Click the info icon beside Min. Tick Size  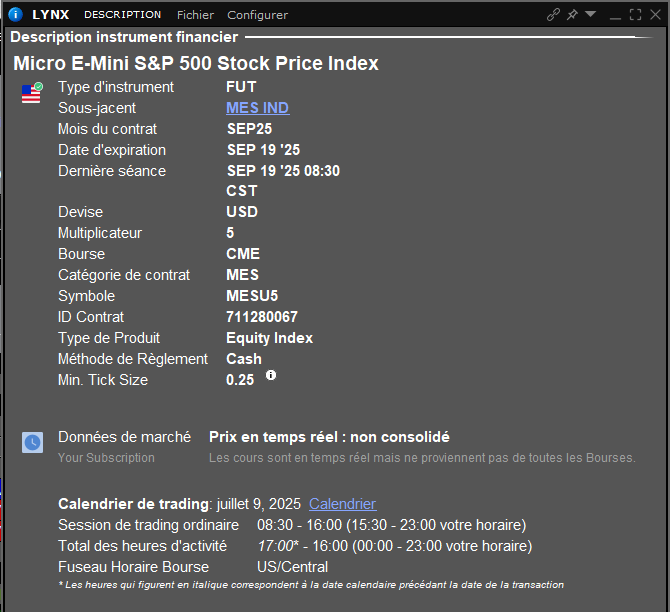tap(271, 375)
